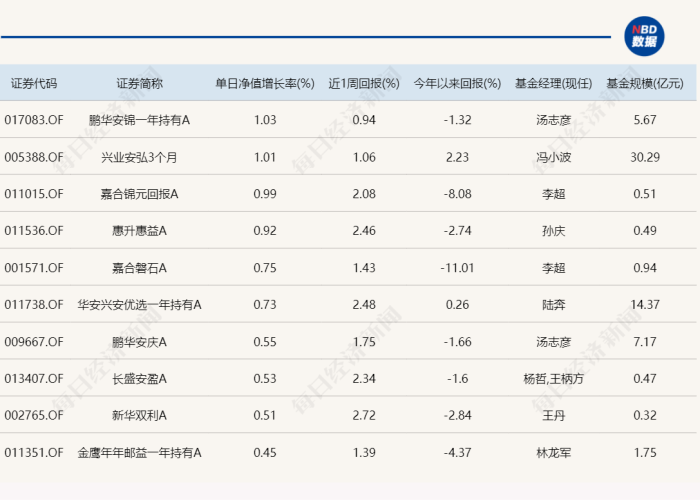Select the 证券代码 column header
This screenshot has width=700, height=500.
[34, 83]
